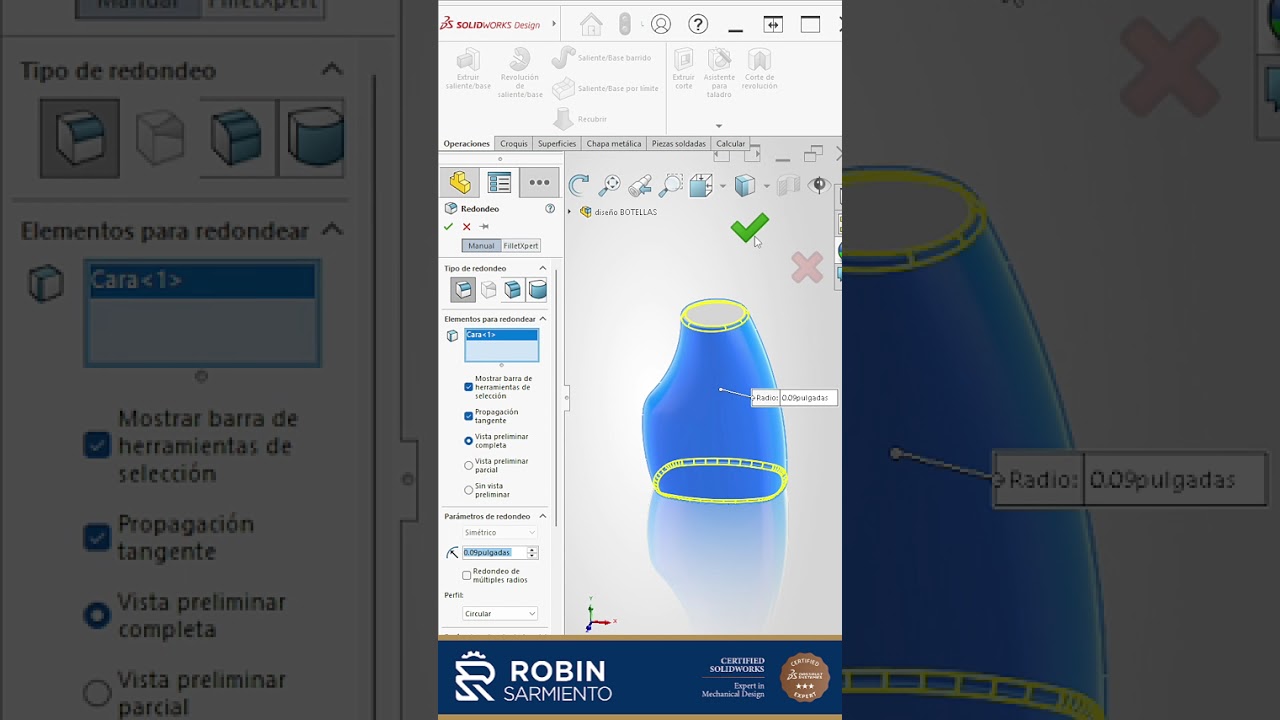Screen dimensions: 1280x720
Task: Choose the face fillet type icon
Action: point(513,290)
